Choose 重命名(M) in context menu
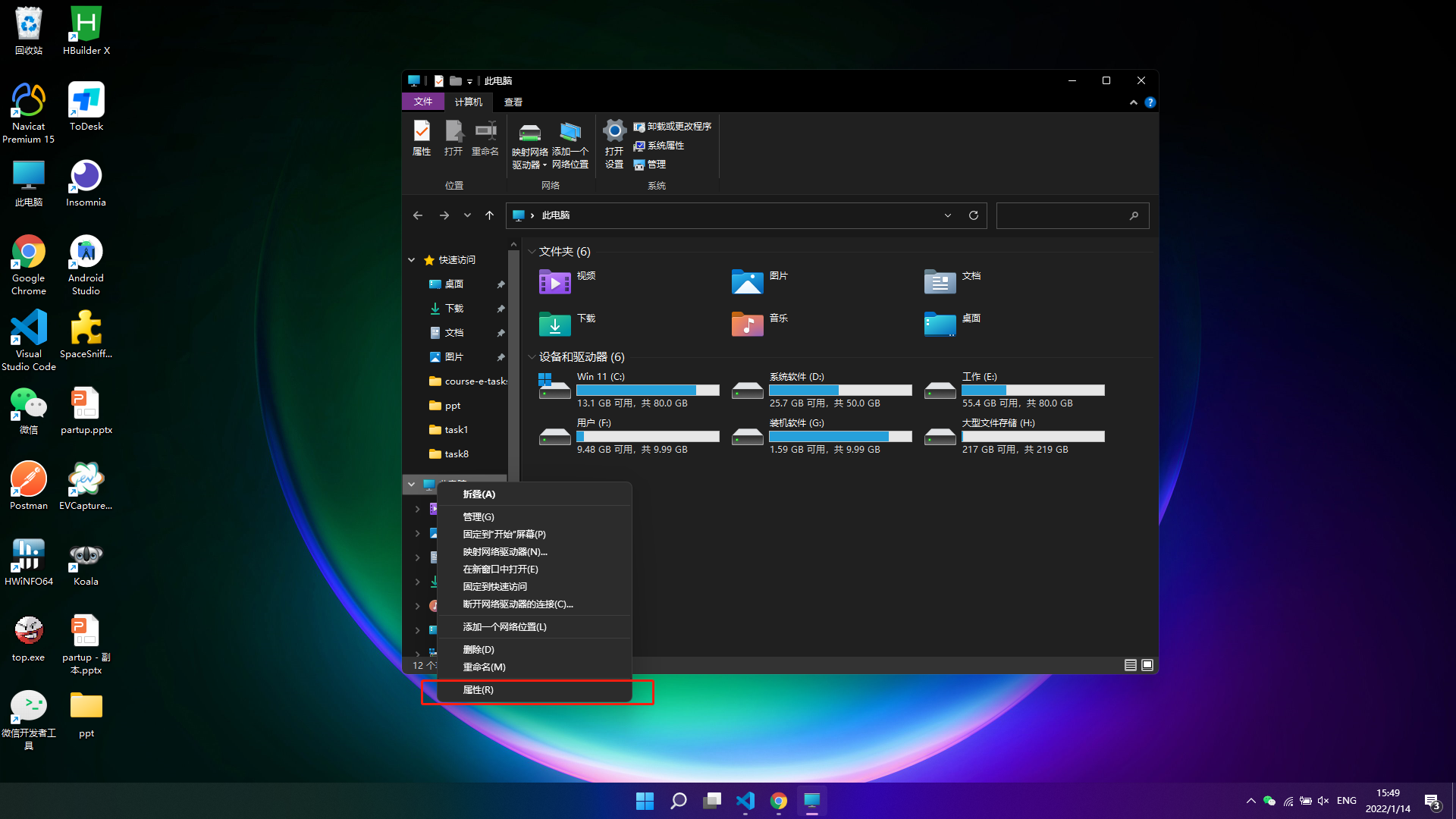This screenshot has width=1456, height=819. tap(535, 667)
